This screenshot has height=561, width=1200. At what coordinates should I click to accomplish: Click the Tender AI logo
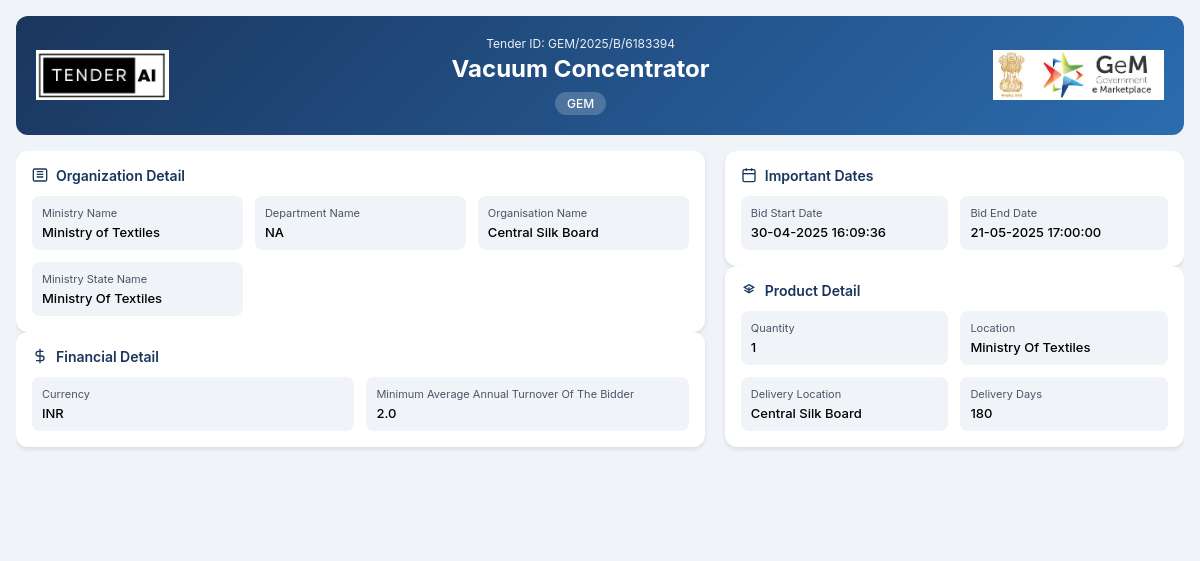(102, 75)
